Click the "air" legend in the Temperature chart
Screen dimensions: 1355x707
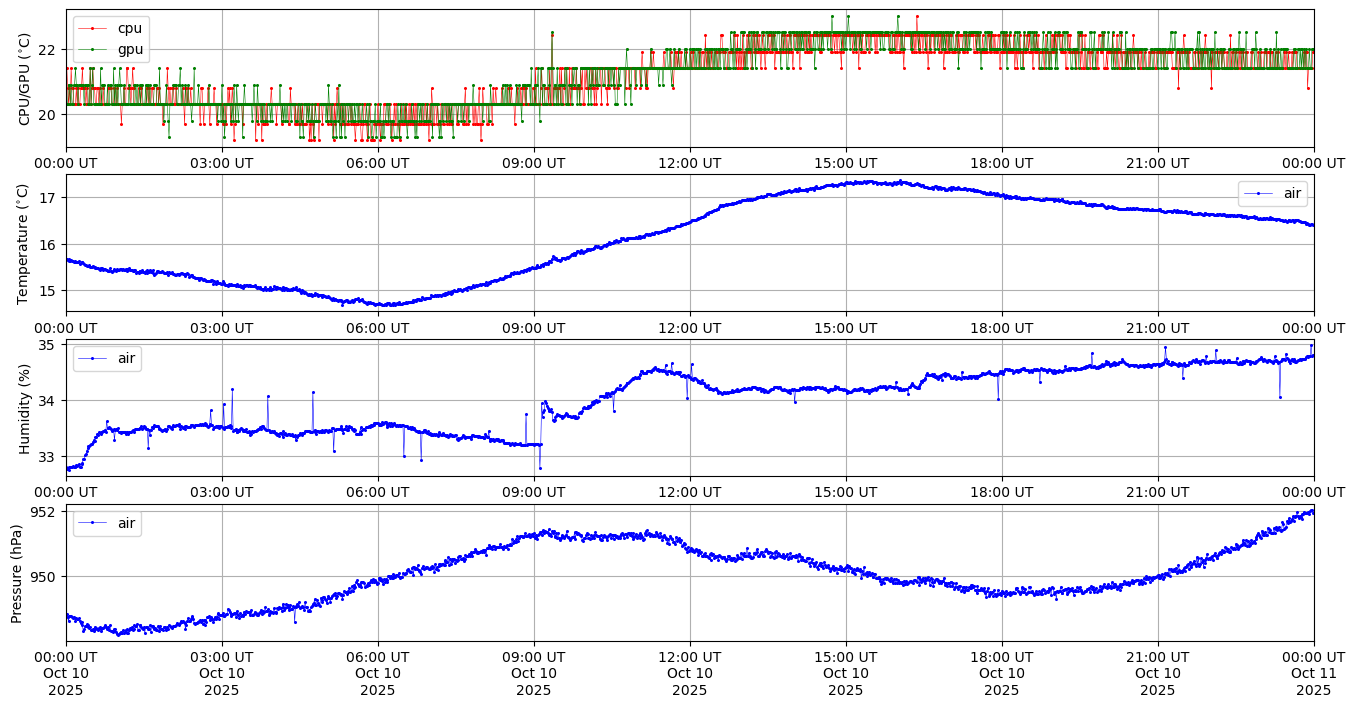pyautogui.click(x=1272, y=194)
